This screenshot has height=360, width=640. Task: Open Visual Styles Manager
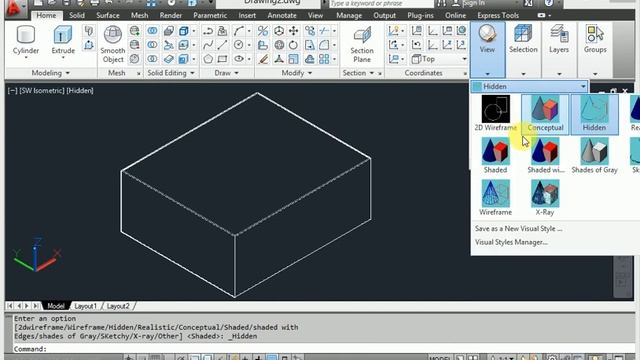511,242
